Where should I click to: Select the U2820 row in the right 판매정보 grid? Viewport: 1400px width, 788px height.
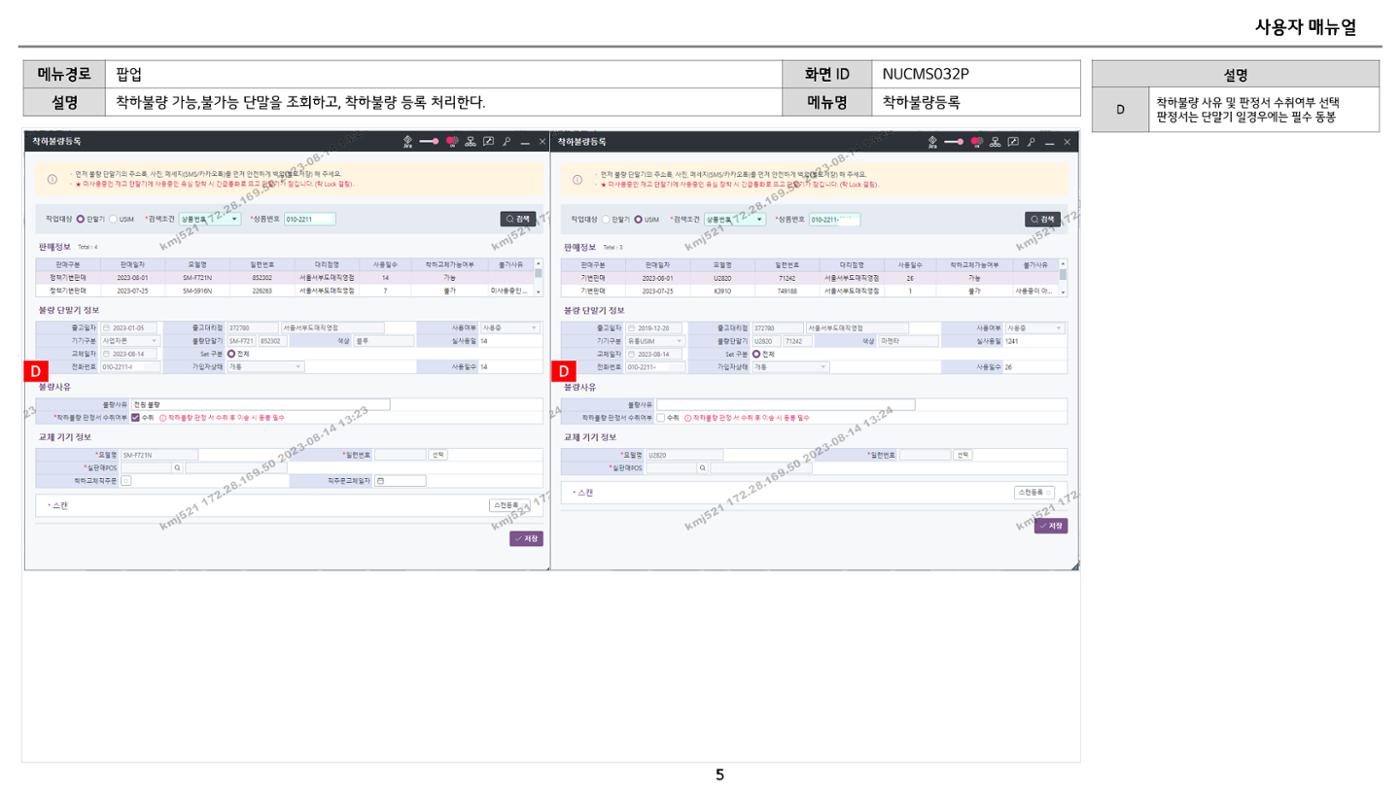click(810, 278)
